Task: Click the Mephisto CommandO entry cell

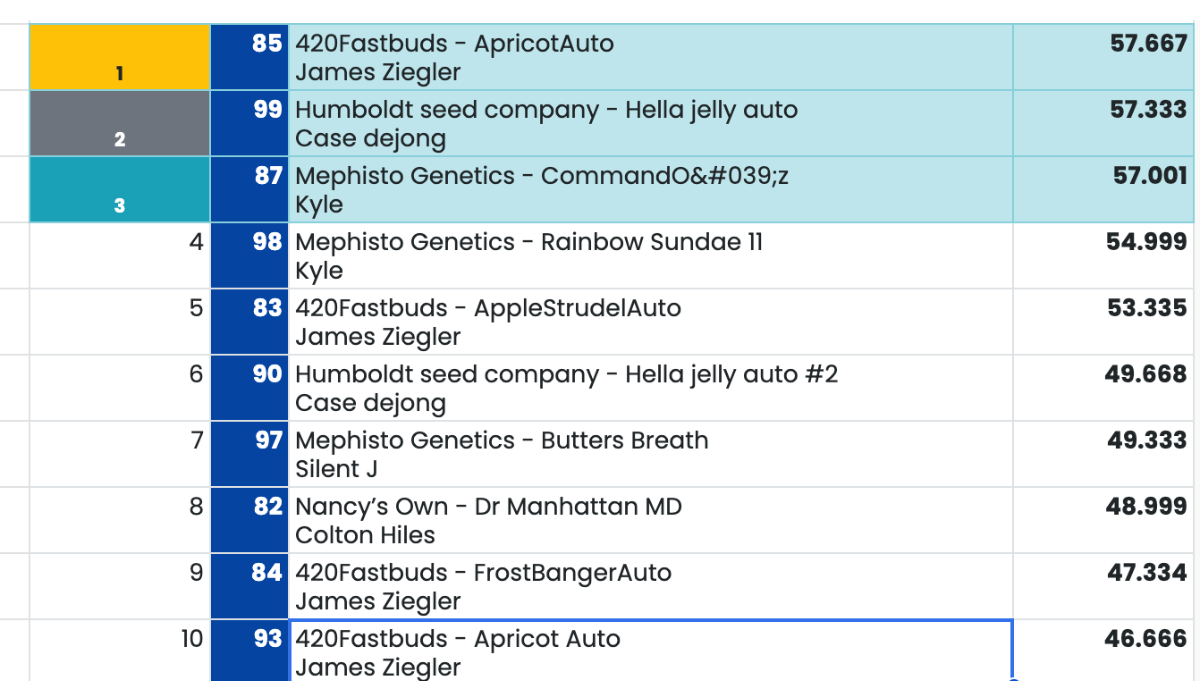Action: [x=650, y=190]
